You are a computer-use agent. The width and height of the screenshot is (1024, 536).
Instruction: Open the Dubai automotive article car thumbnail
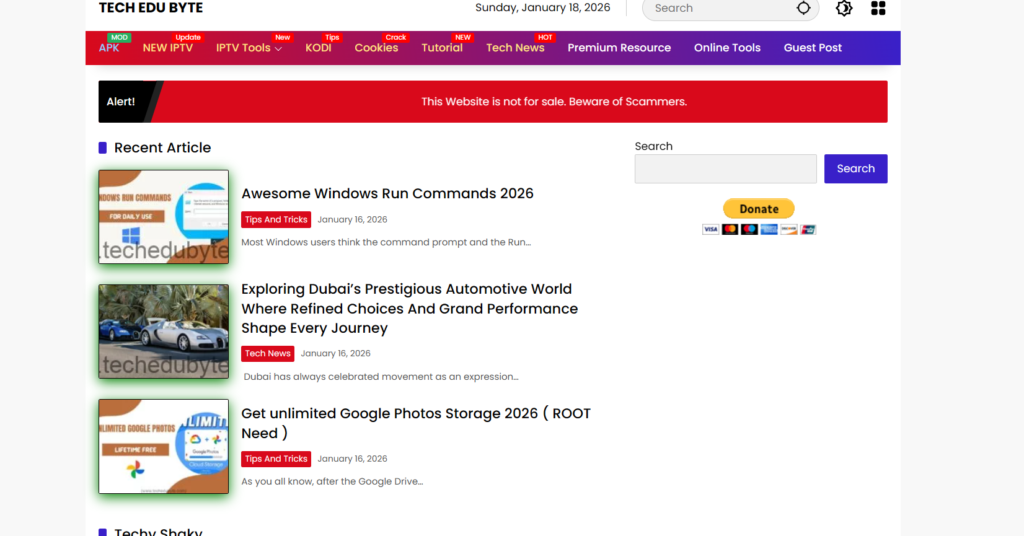click(x=164, y=331)
